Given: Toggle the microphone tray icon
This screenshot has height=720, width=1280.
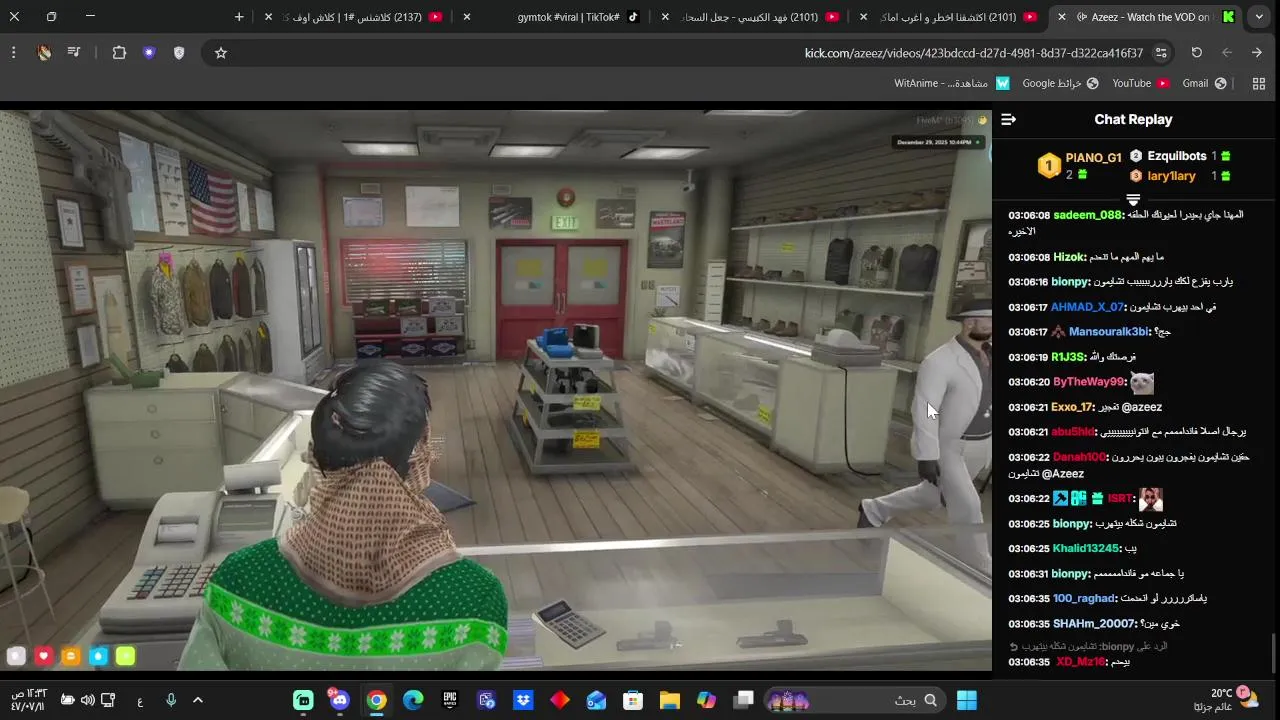Looking at the screenshot, I should click(170, 700).
